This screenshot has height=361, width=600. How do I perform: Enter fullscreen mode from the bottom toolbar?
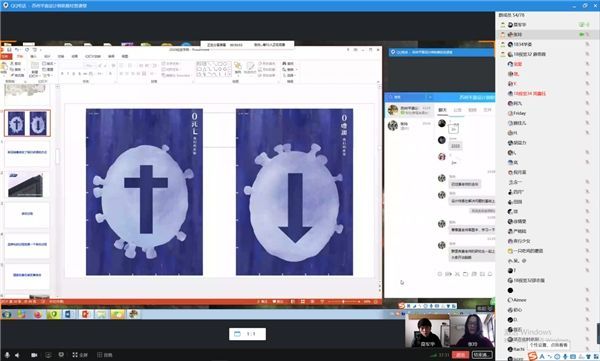coord(80,355)
